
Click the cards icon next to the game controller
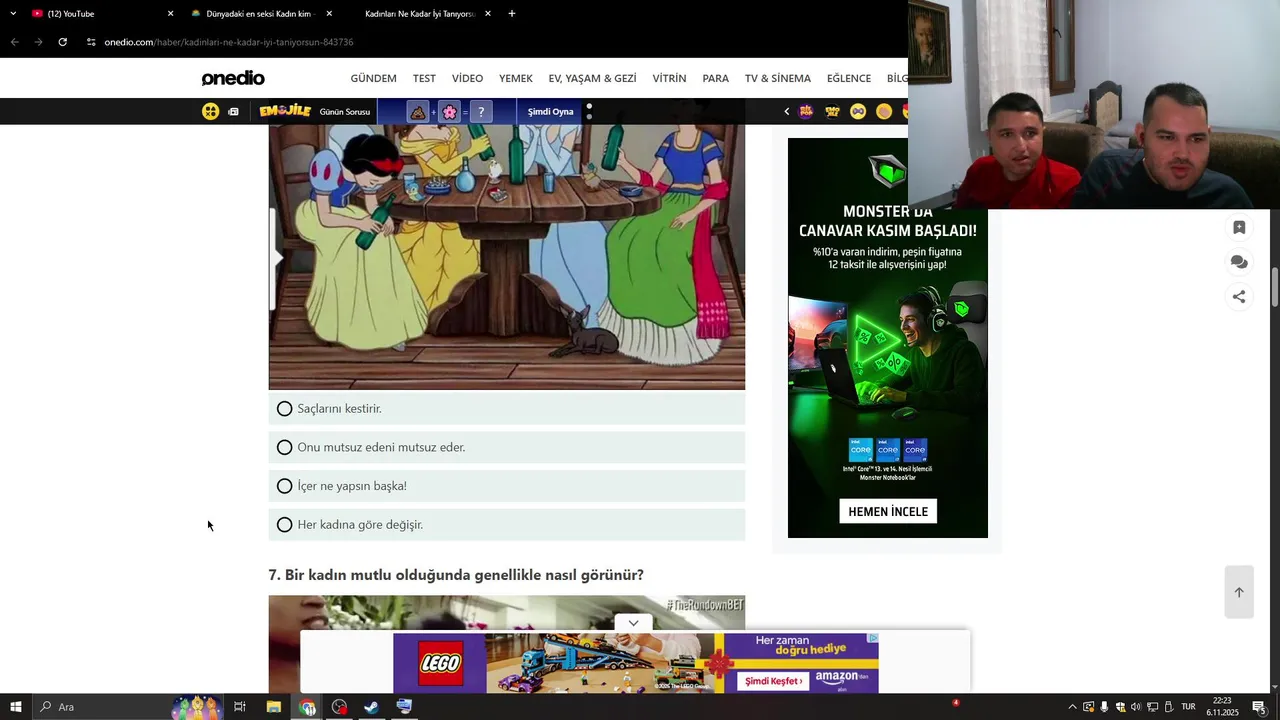(x=233, y=112)
